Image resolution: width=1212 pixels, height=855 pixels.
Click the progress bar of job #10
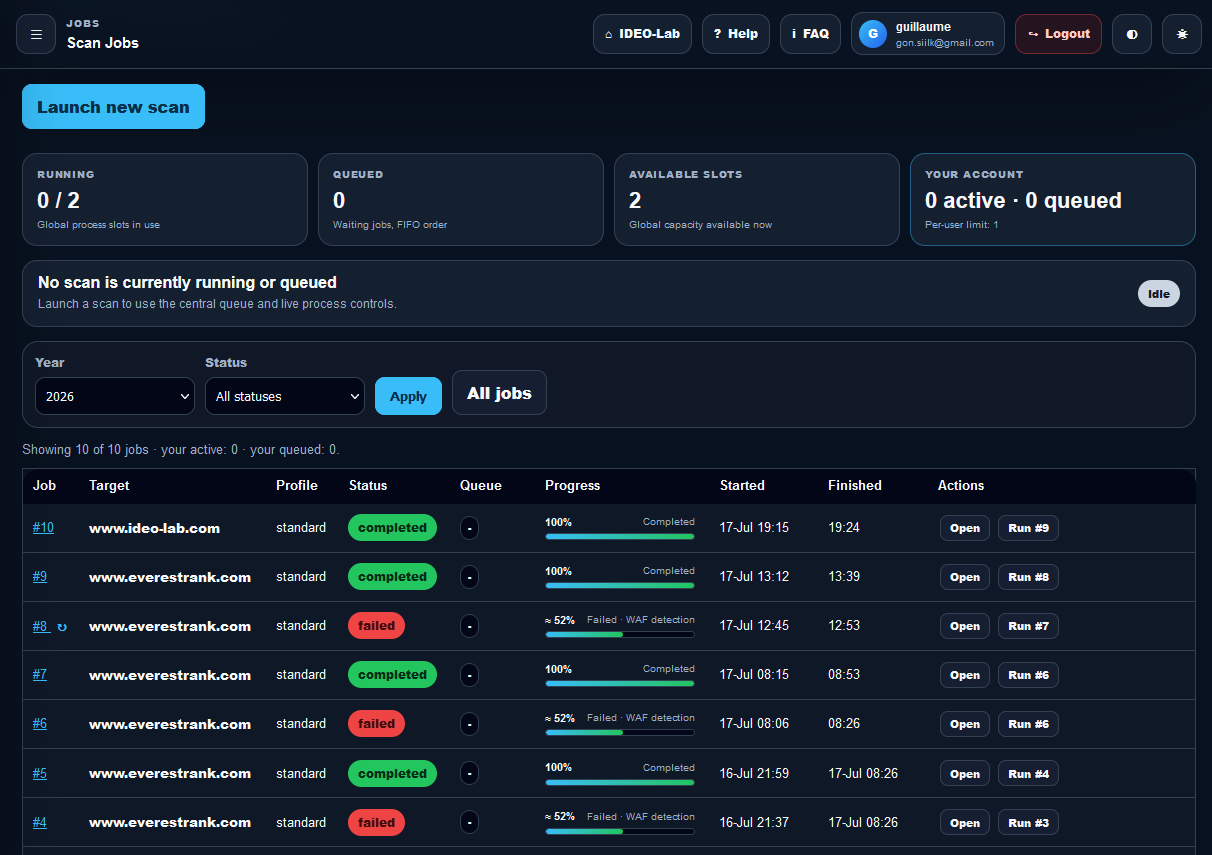(620, 537)
